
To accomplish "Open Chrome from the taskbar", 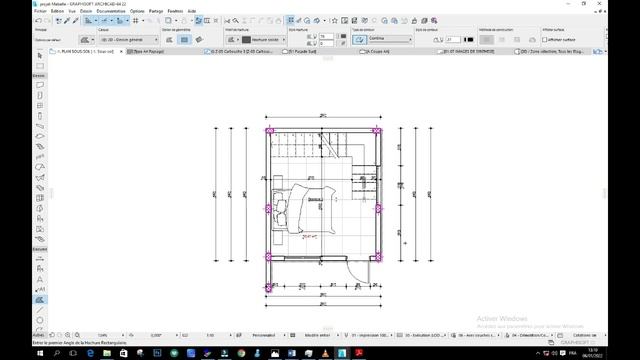I will 241,353.
